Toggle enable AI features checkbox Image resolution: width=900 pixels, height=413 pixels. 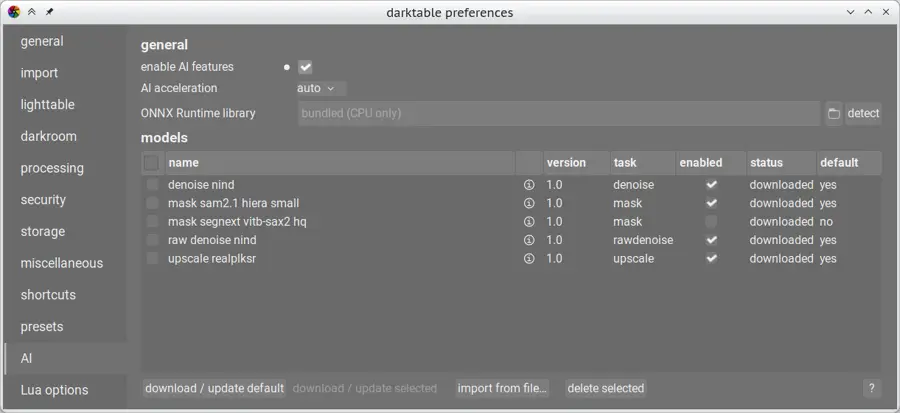(x=305, y=67)
